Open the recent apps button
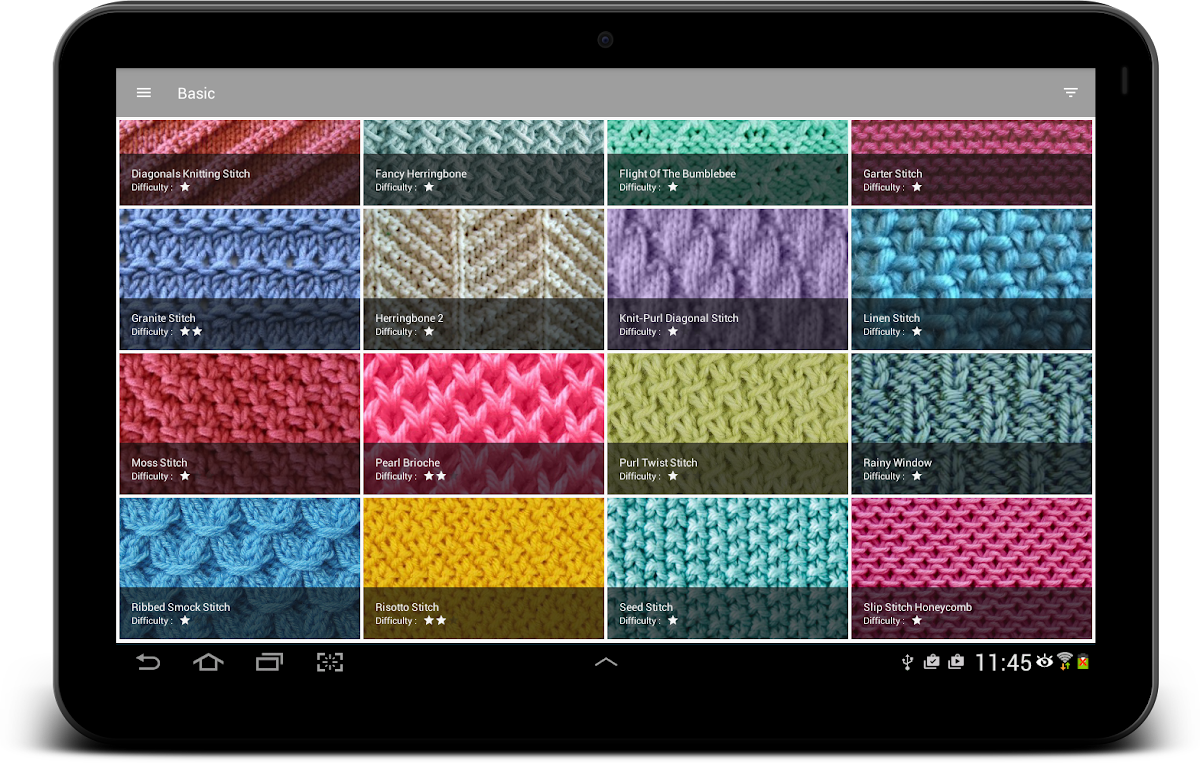This screenshot has width=1200, height=763. coord(269,662)
